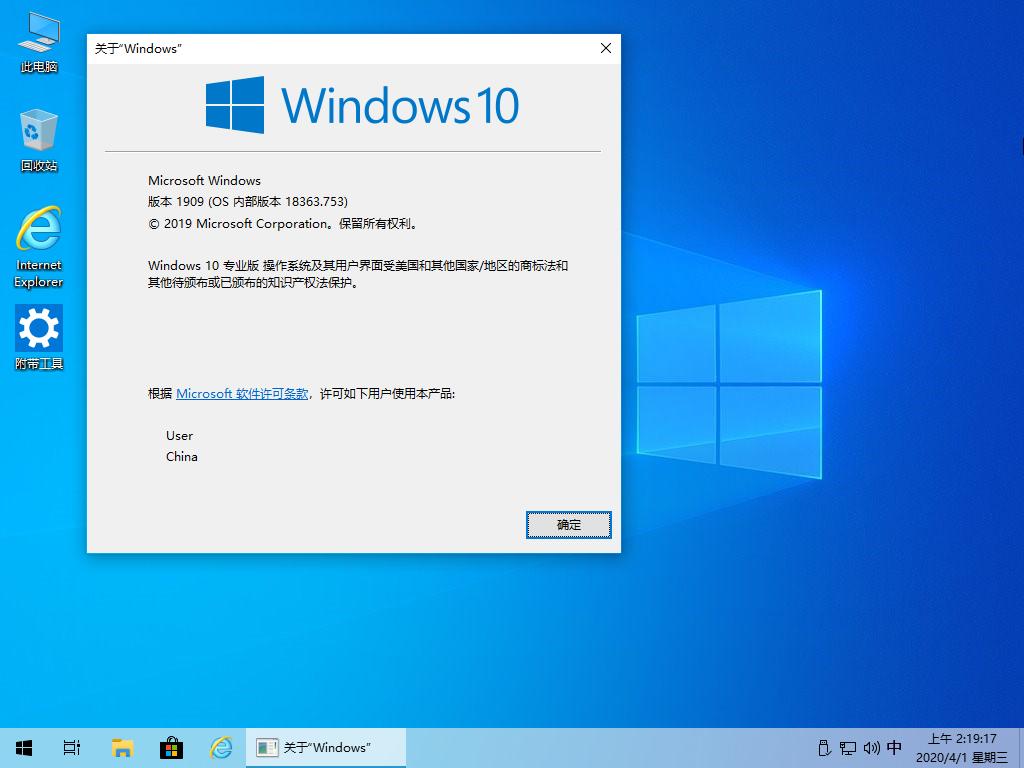Select the 回收站 recycle bin icon
The width and height of the screenshot is (1024, 768).
coord(39,140)
